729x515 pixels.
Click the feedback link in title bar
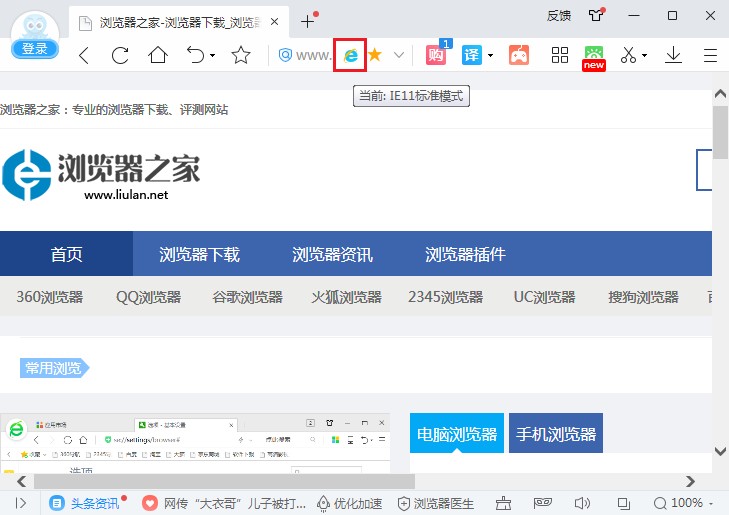pyautogui.click(x=558, y=15)
